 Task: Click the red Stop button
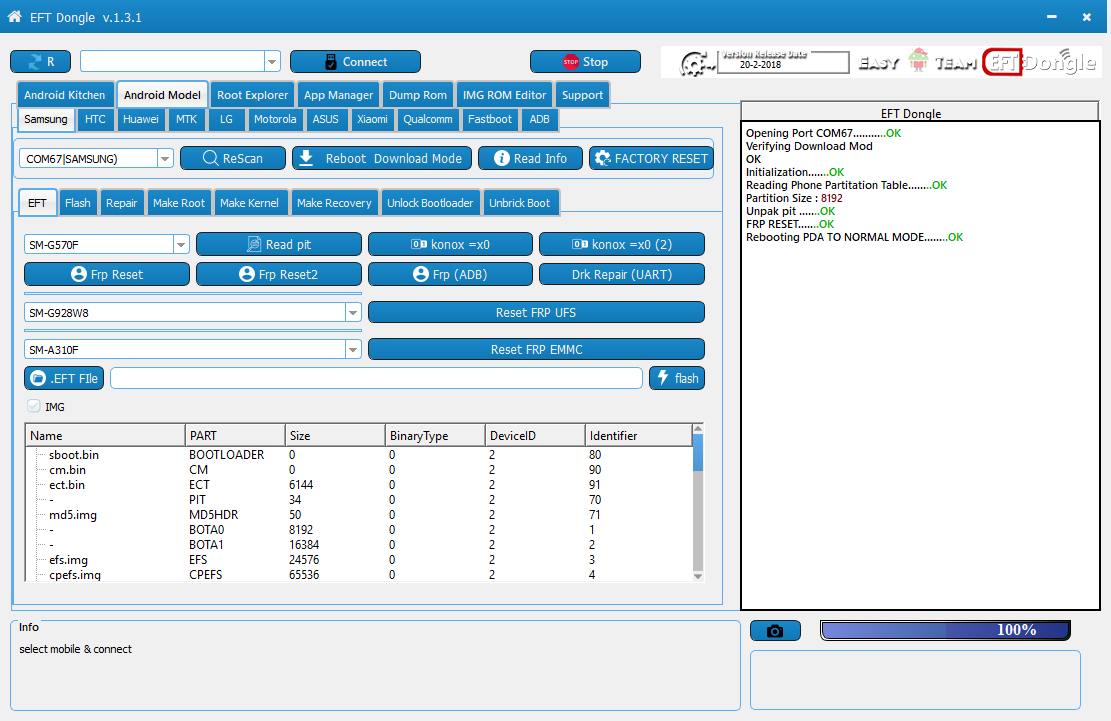point(585,62)
